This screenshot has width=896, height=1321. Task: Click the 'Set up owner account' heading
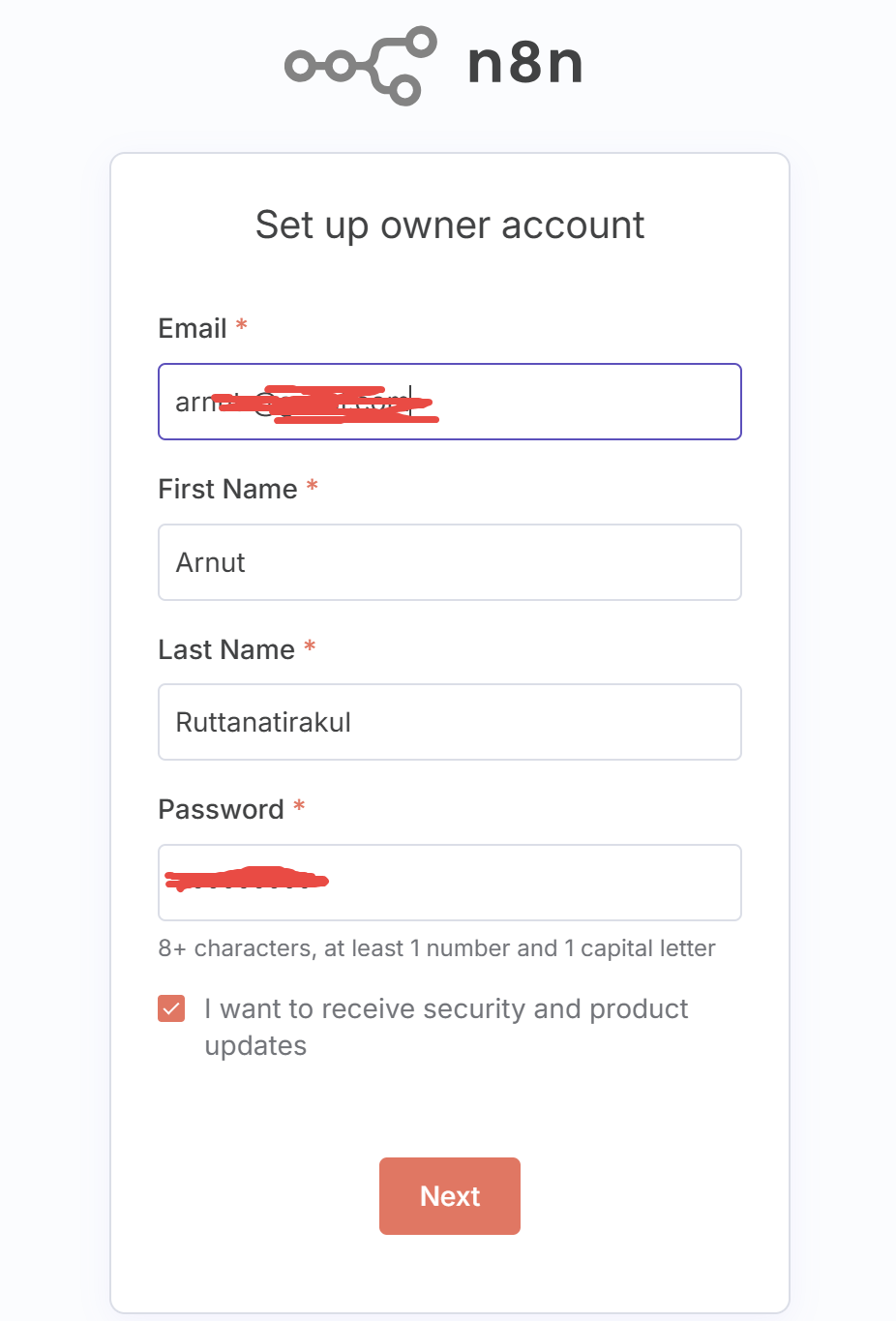450,225
